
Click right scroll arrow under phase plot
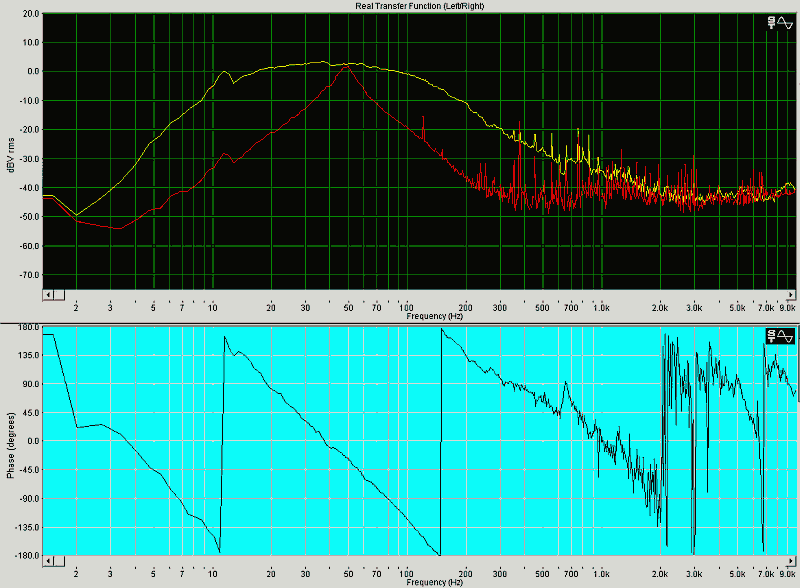(x=791, y=561)
